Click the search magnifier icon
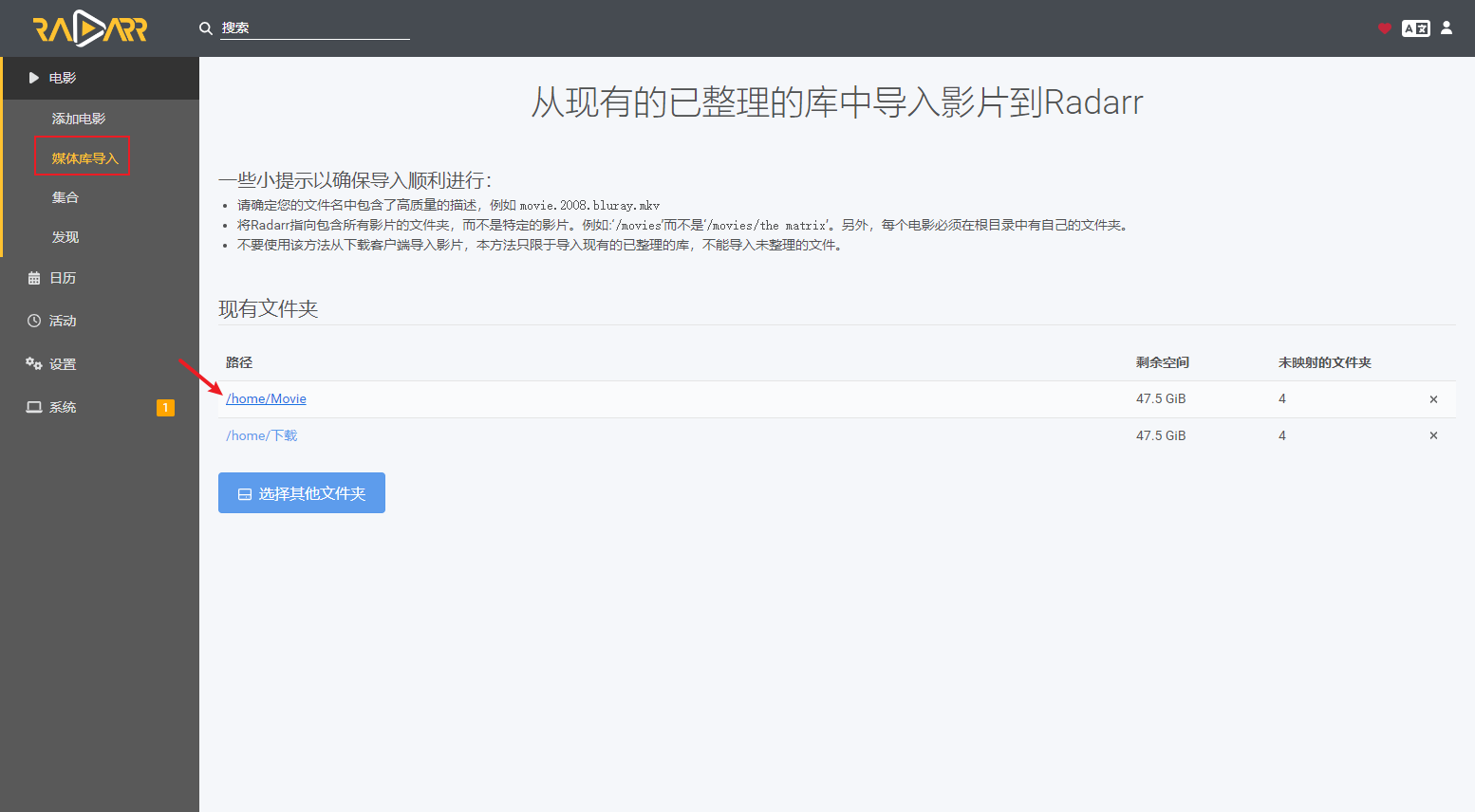This screenshot has height=812, width=1475. 205,28
